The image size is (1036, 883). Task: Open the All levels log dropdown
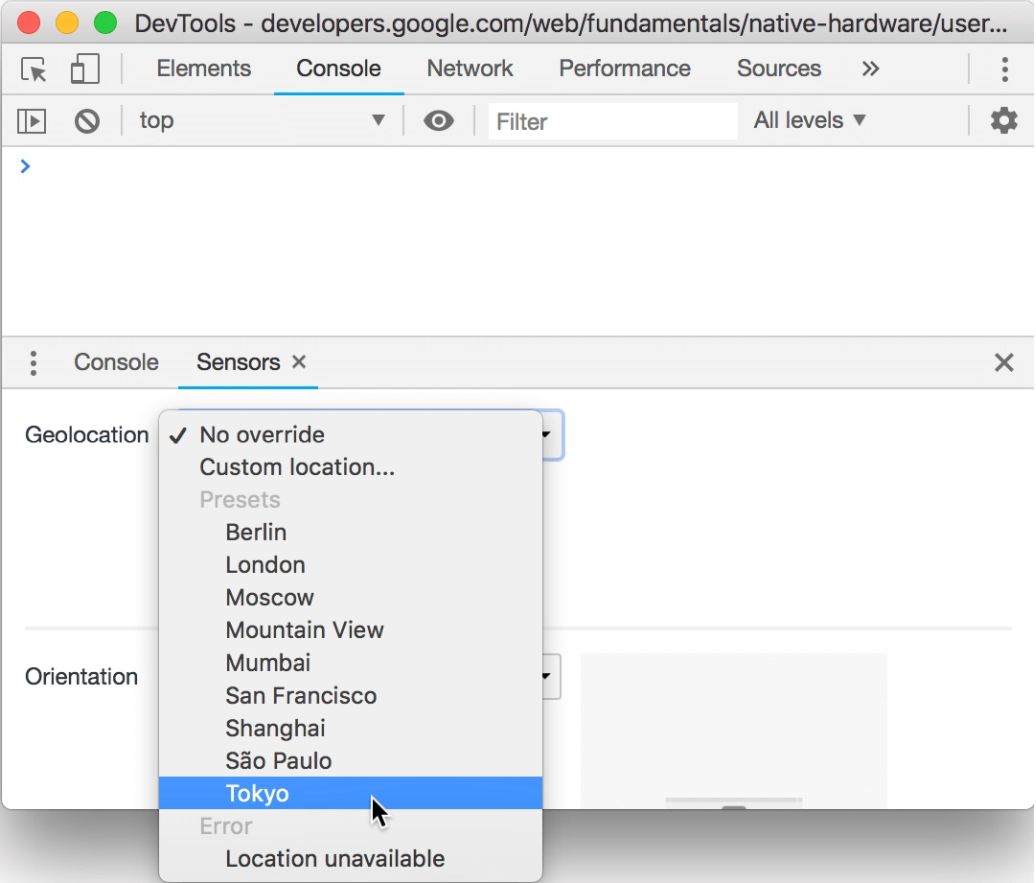pos(810,120)
